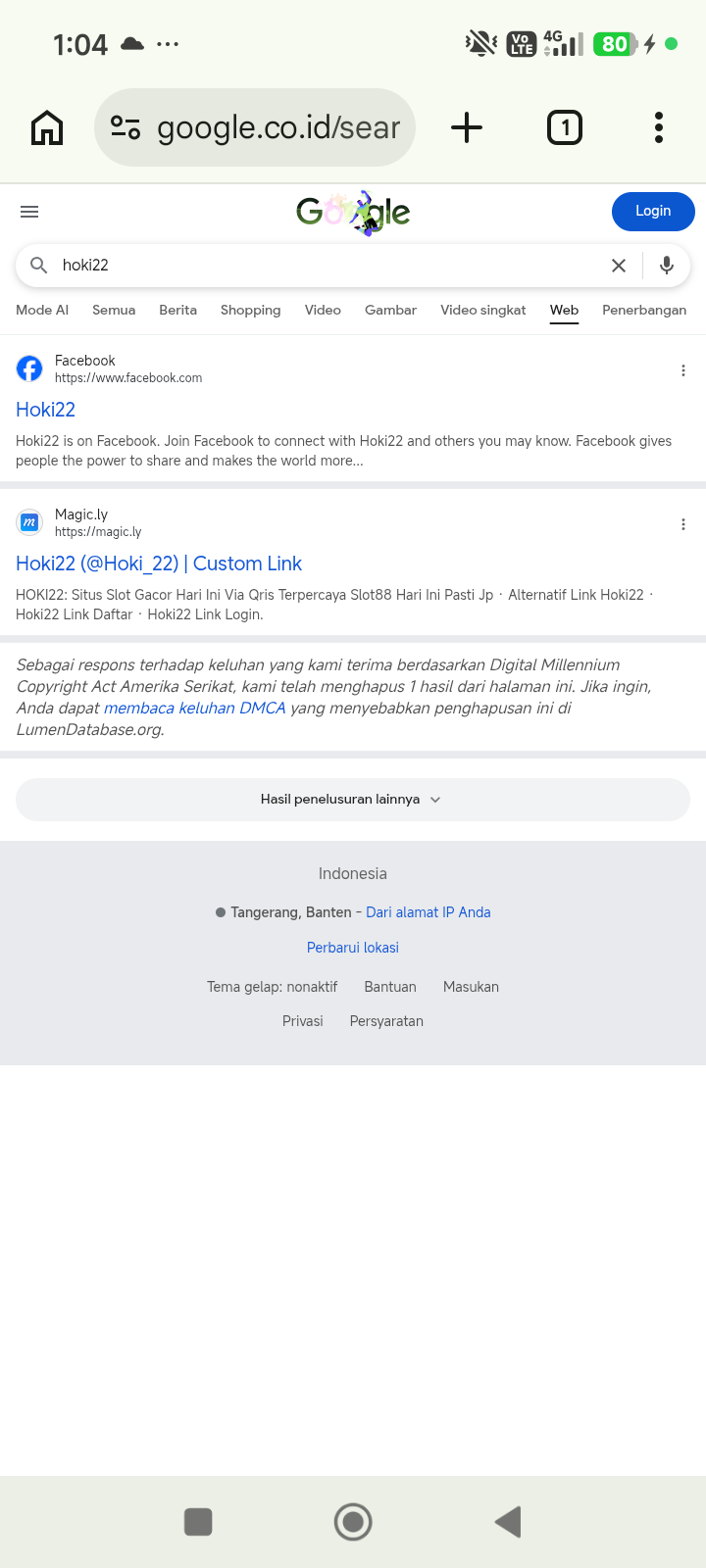Image resolution: width=706 pixels, height=1568 pixels.
Task: Switch to the Gambar tab
Action: click(x=390, y=310)
